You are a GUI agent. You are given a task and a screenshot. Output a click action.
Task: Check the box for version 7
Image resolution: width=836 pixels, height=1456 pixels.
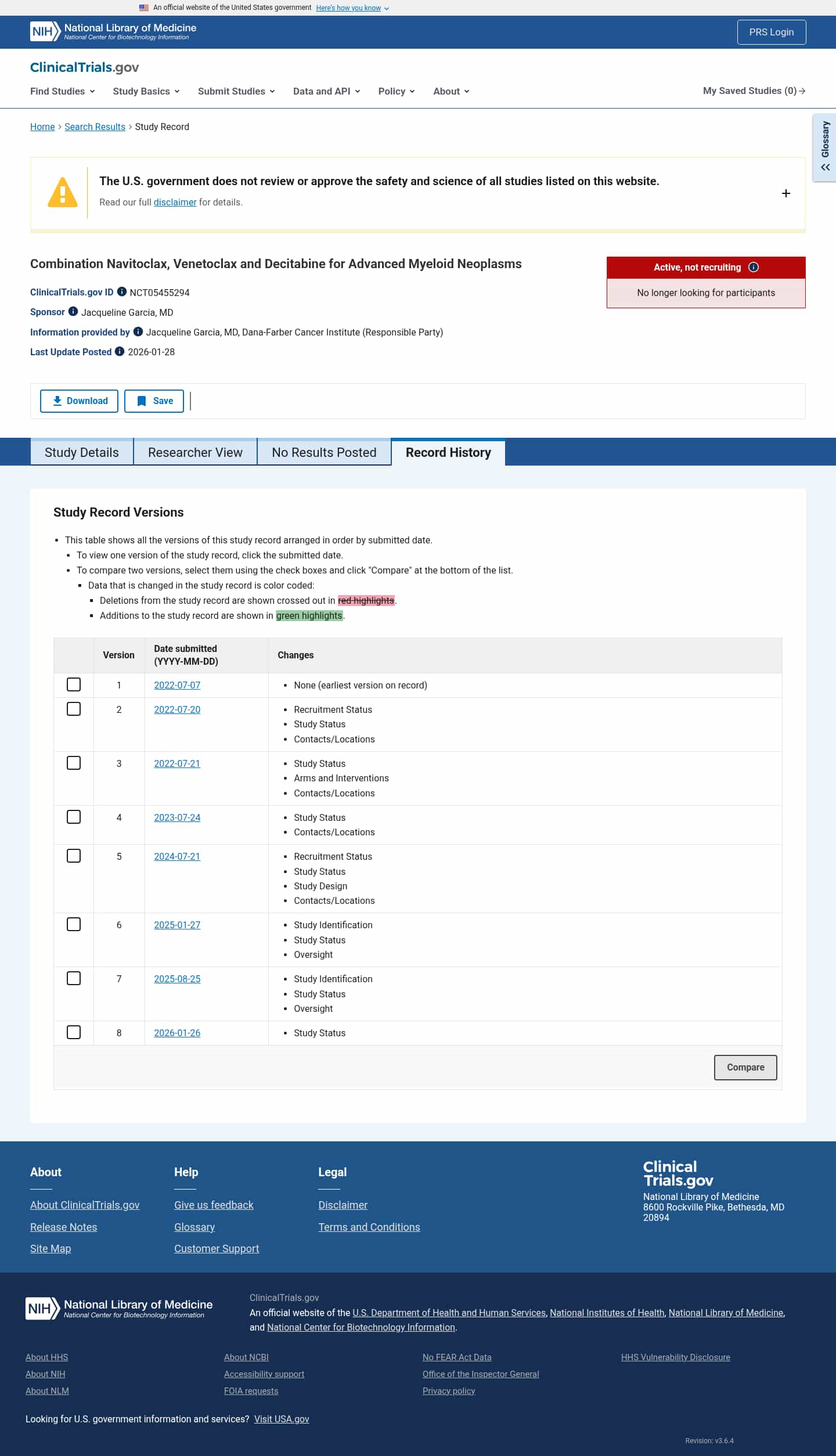74,978
